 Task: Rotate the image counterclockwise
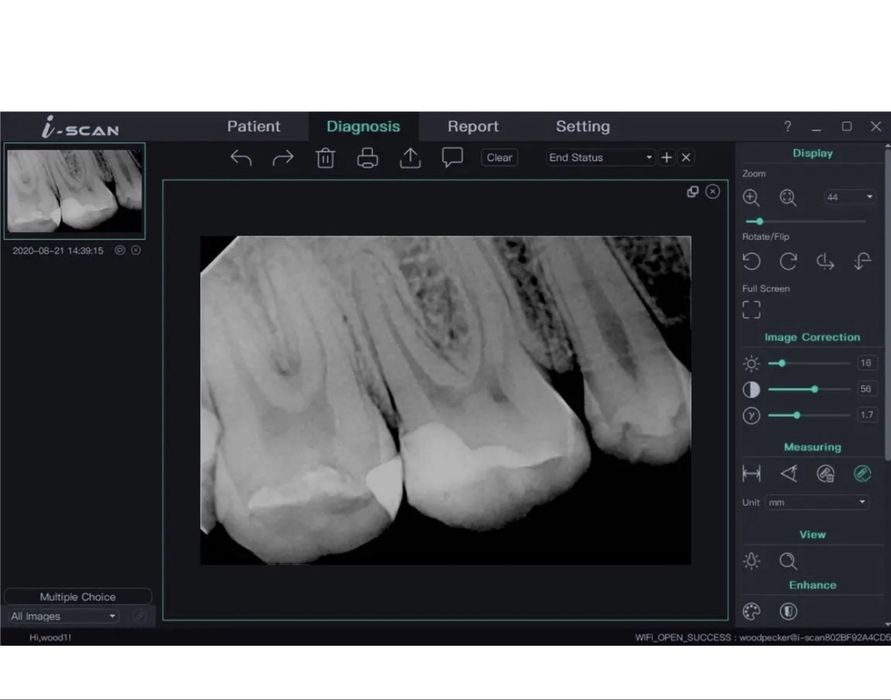(x=752, y=261)
